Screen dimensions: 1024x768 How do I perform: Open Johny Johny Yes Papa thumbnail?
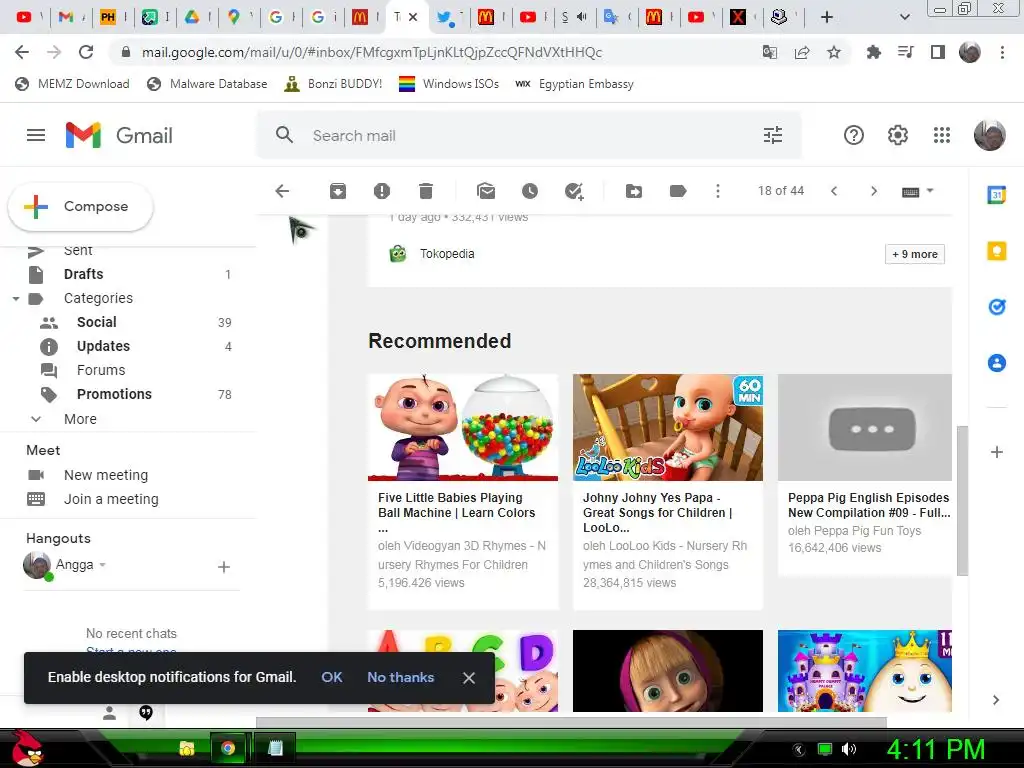point(667,427)
